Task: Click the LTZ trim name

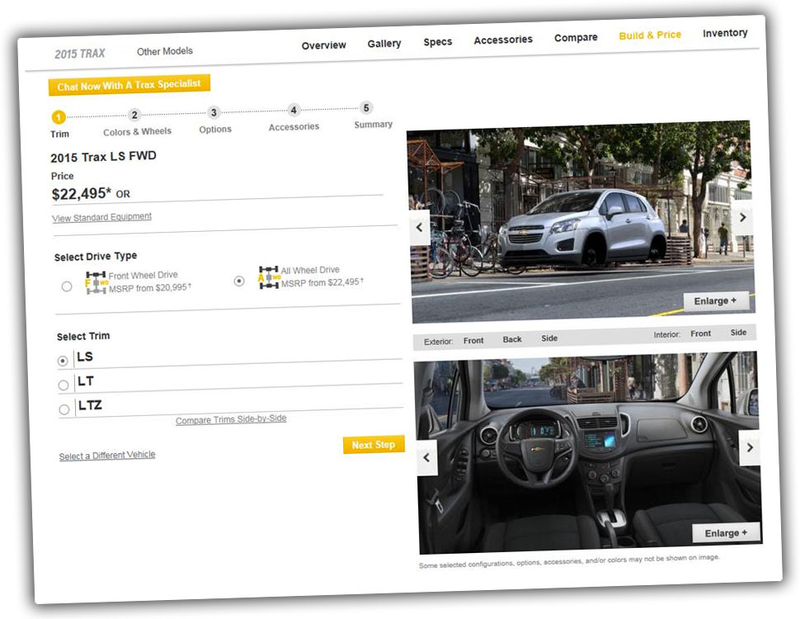Action: 90,406
